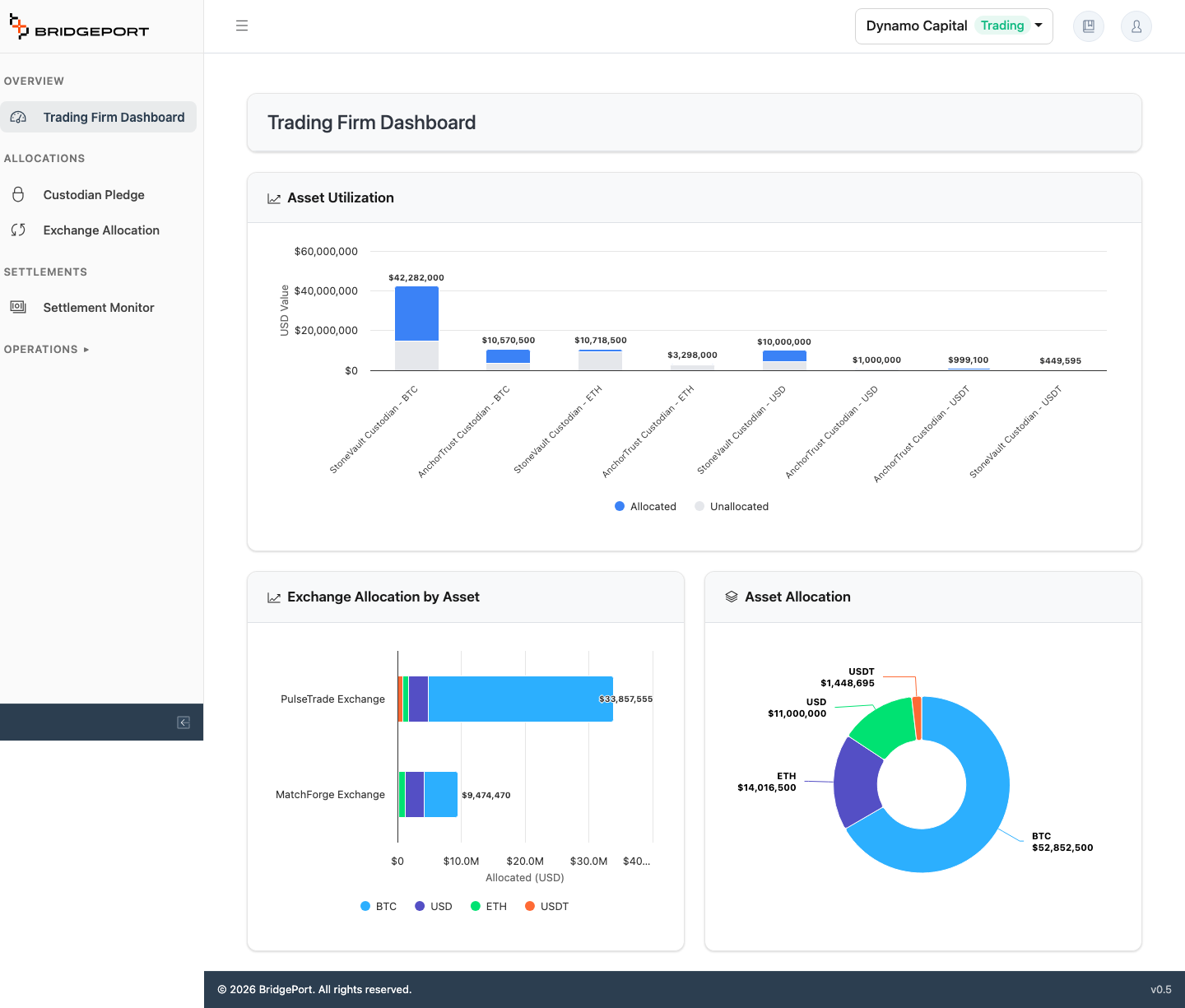The image size is (1185, 1008).
Task: Click the Exchange Allocation arrows icon
Action: pos(18,230)
